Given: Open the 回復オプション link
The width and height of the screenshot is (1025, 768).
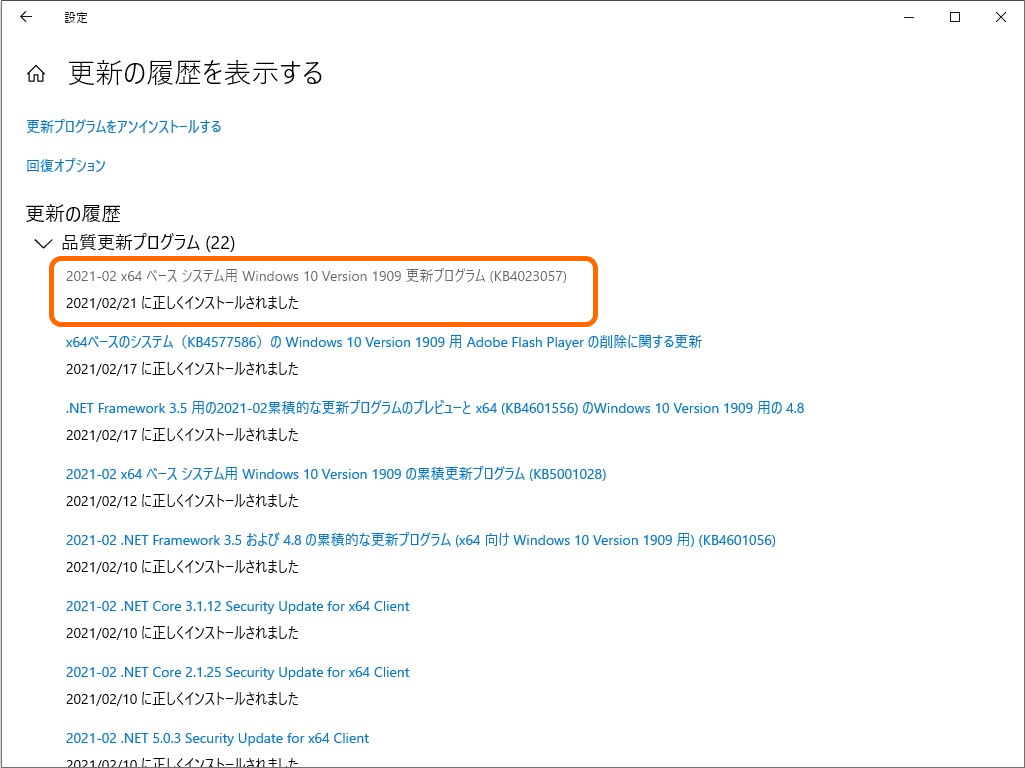Looking at the screenshot, I should (65, 165).
